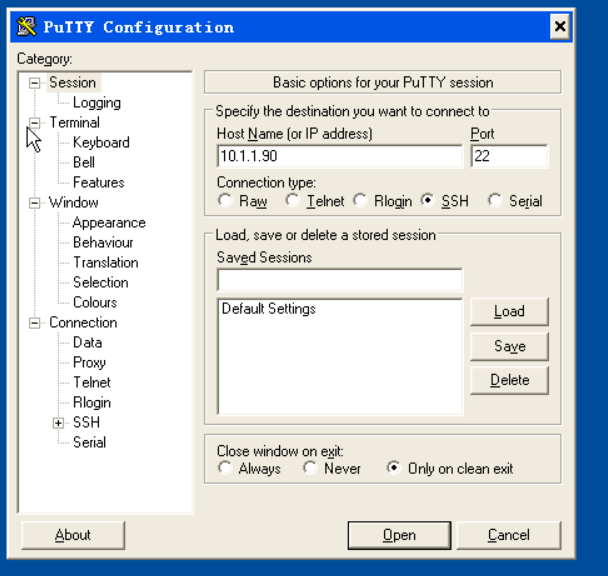
Task: Open the Keyboard settings category
Action: 101,143
